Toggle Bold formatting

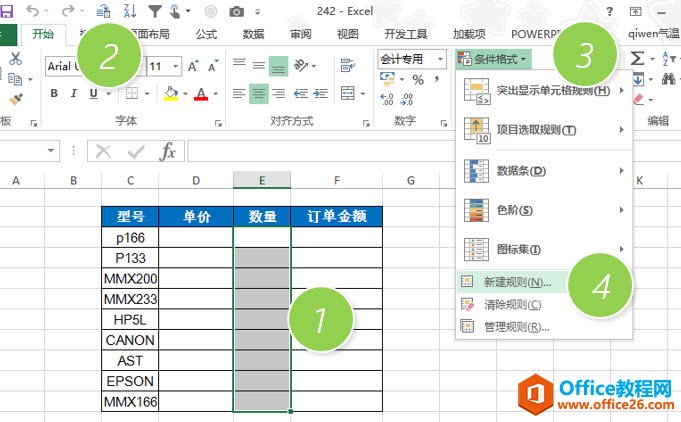(54, 93)
